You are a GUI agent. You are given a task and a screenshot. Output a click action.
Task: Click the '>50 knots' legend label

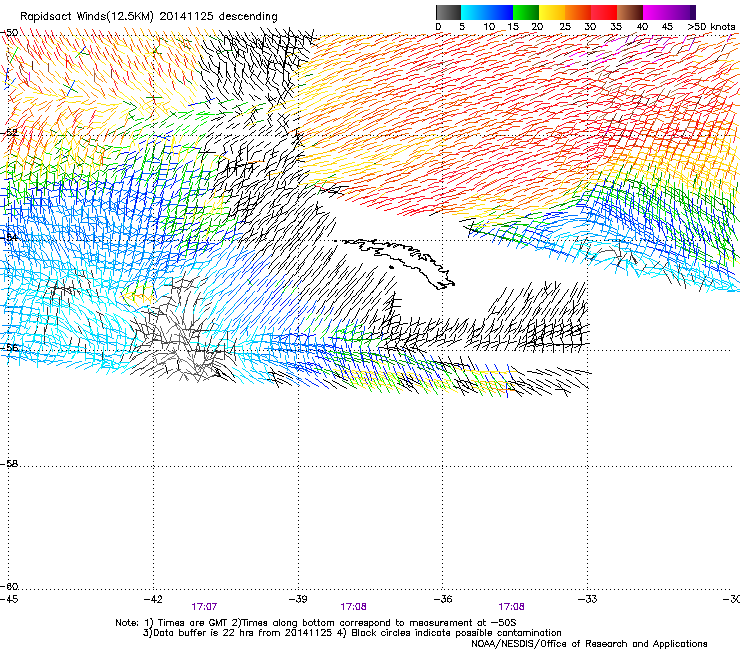711,27
